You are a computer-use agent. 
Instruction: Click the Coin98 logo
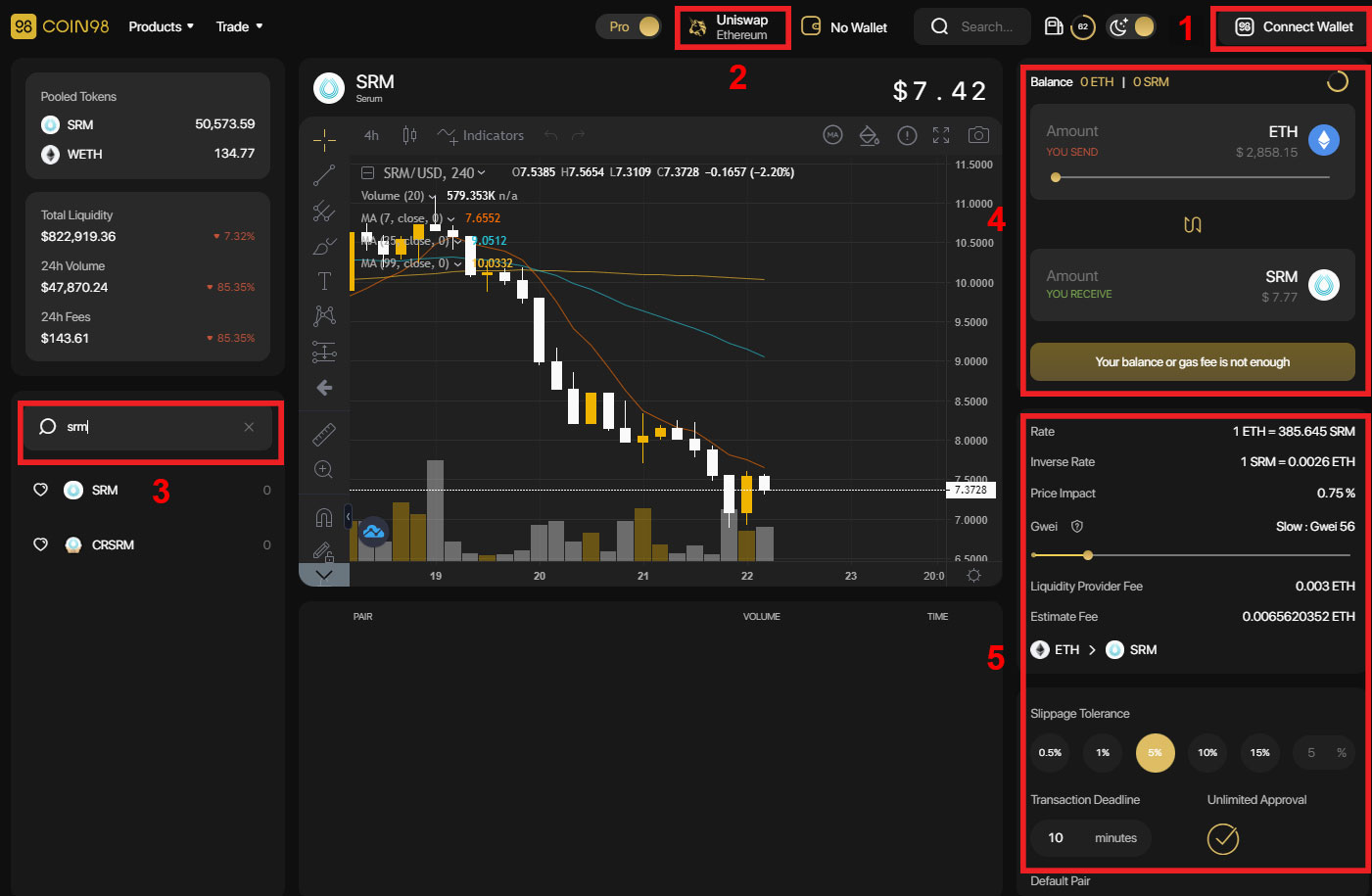tap(60, 26)
